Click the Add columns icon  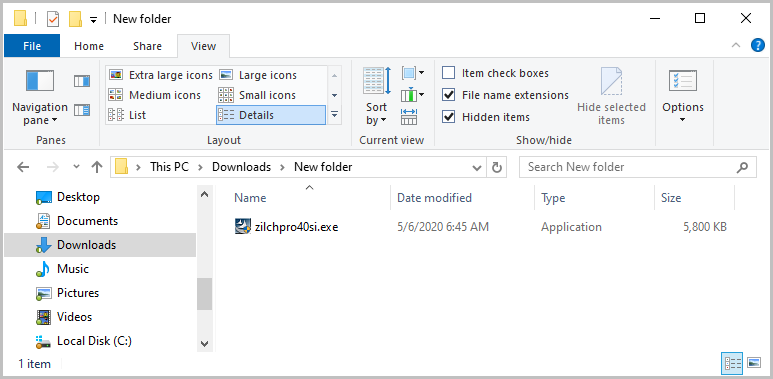click(x=413, y=94)
